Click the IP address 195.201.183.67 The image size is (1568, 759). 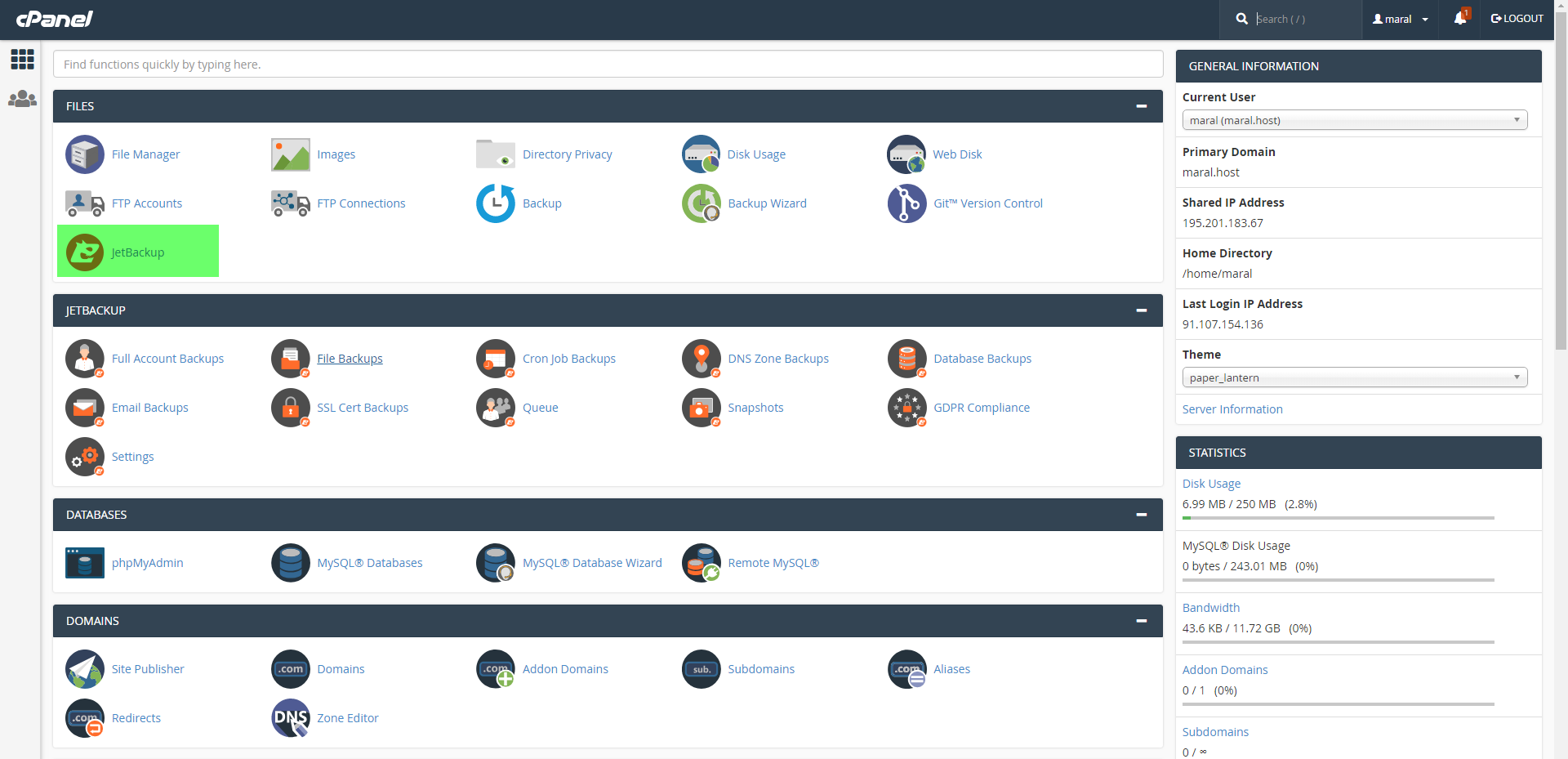coord(1223,223)
